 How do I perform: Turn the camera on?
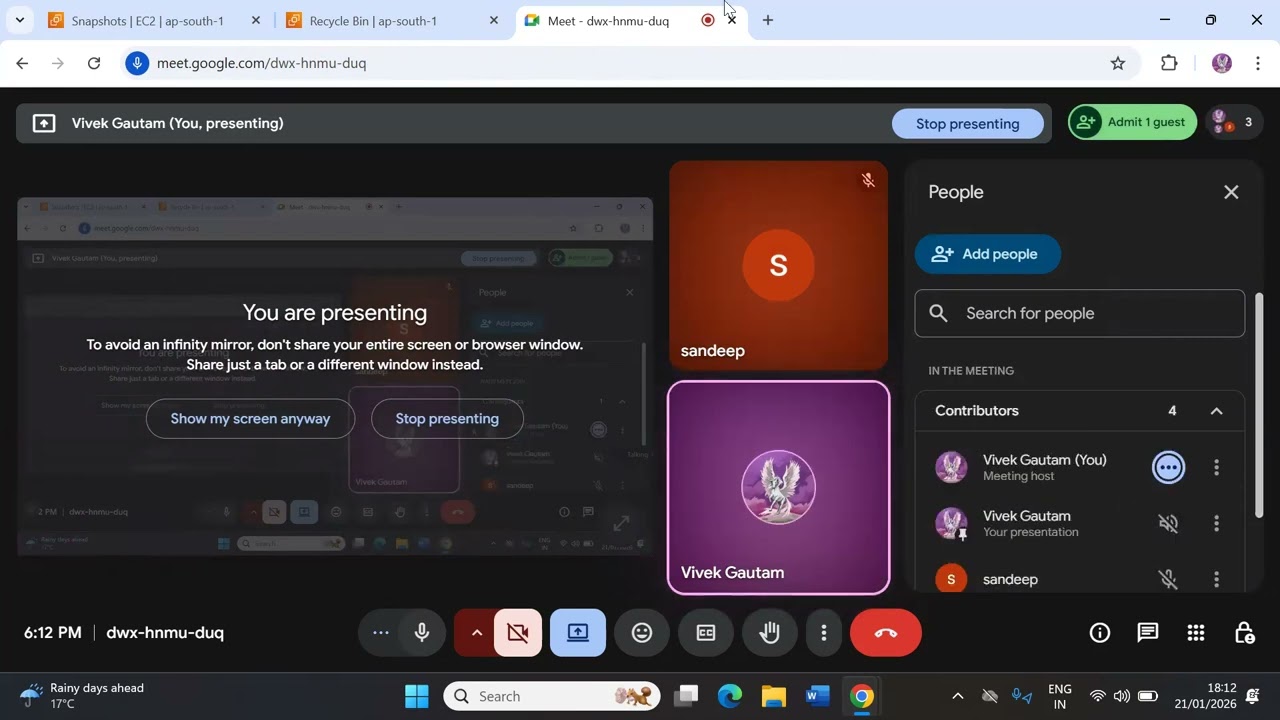(518, 633)
